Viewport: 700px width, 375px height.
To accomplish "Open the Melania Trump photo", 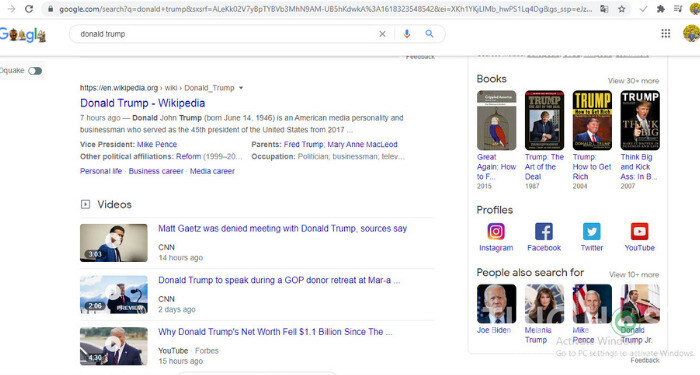I will pos(544,304).
